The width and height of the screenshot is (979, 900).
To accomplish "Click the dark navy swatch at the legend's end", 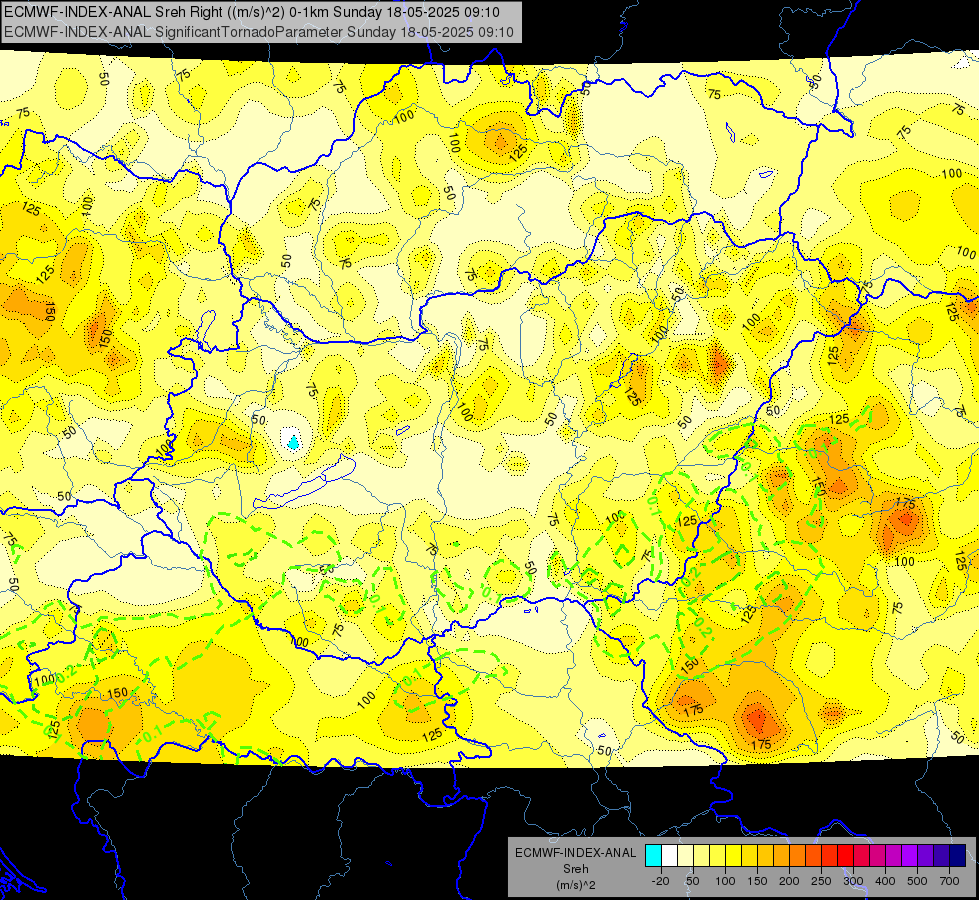I will point(958,855).
